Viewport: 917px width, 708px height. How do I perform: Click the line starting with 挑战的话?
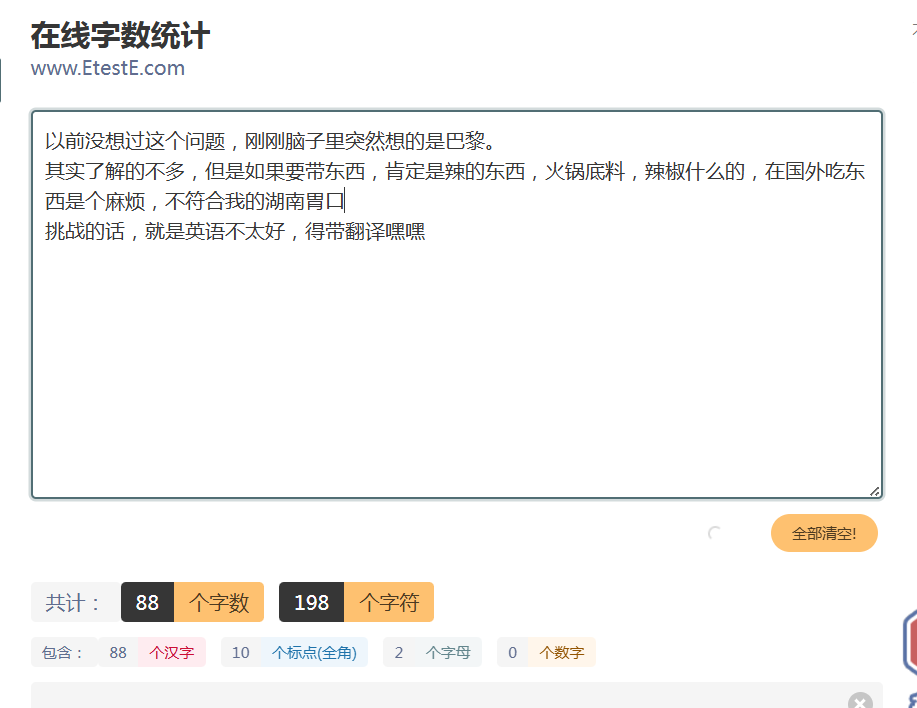[235, 232]
